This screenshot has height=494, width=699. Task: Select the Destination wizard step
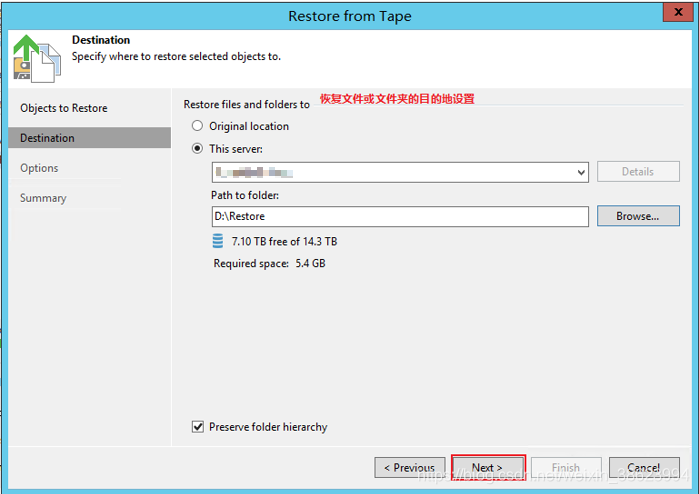[90, 138]
